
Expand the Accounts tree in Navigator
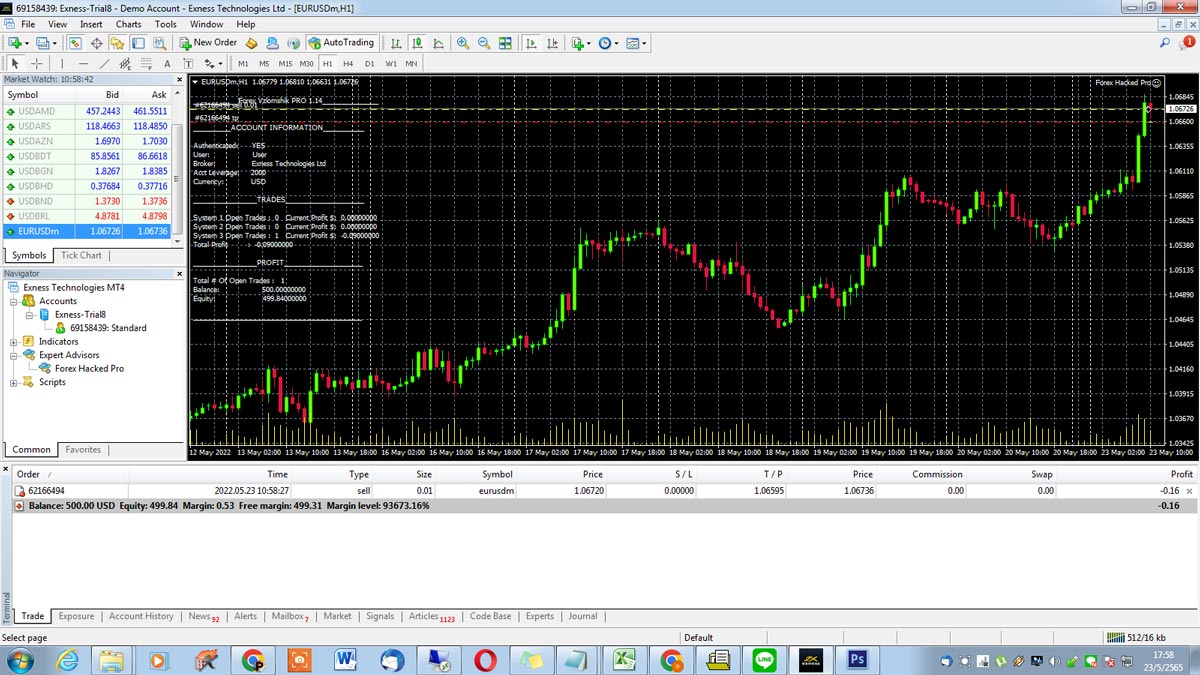tap(14, 300)
